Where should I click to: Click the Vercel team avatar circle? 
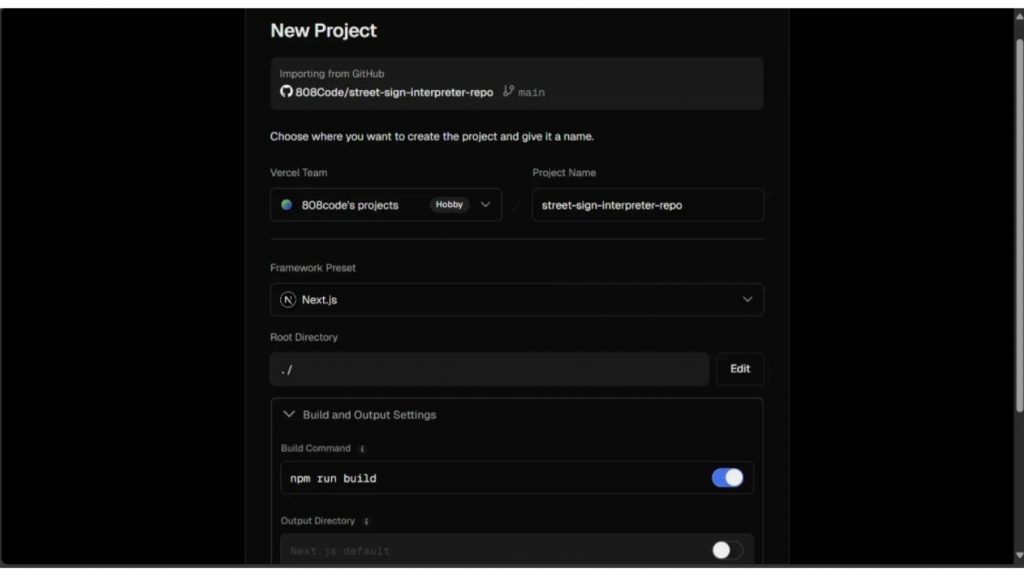pyautogui.click(x=287, y=205)
